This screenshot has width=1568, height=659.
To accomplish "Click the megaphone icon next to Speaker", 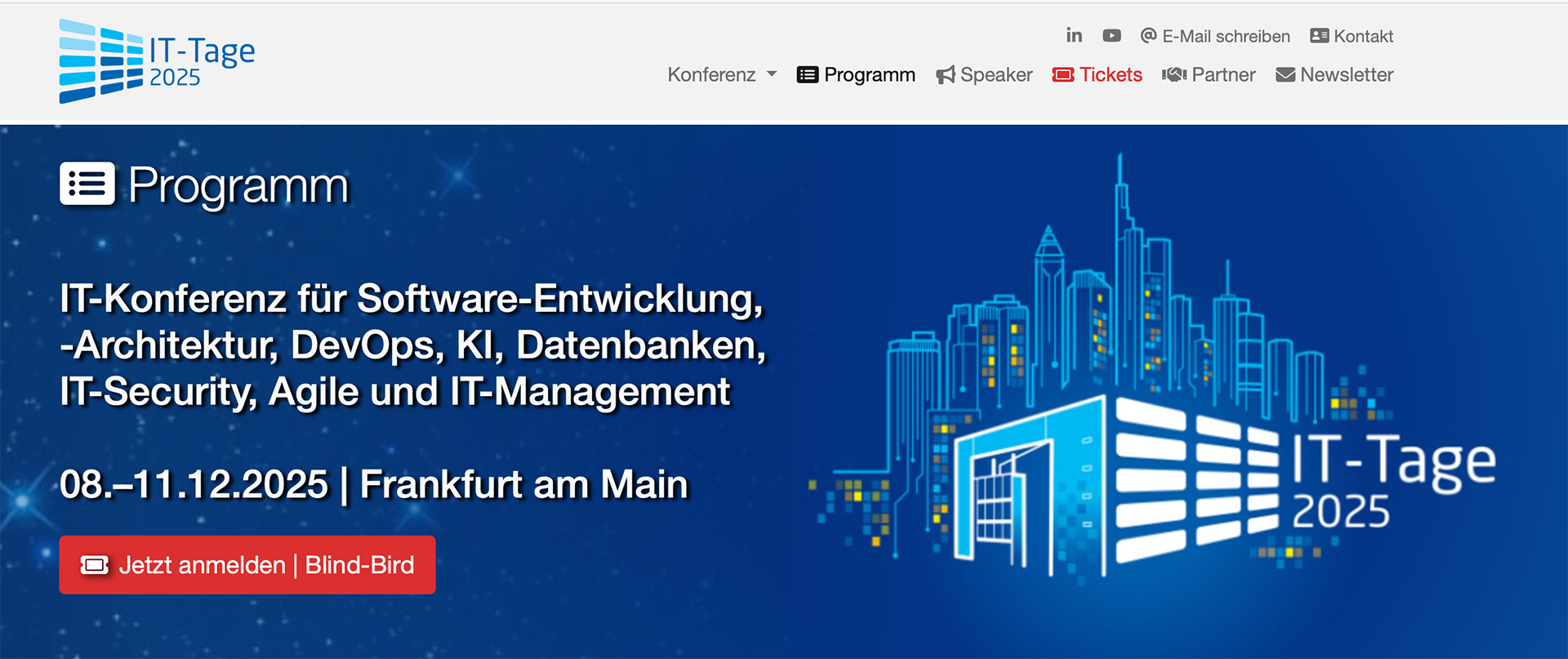I will pyautogui.click(x=945, y=75).
